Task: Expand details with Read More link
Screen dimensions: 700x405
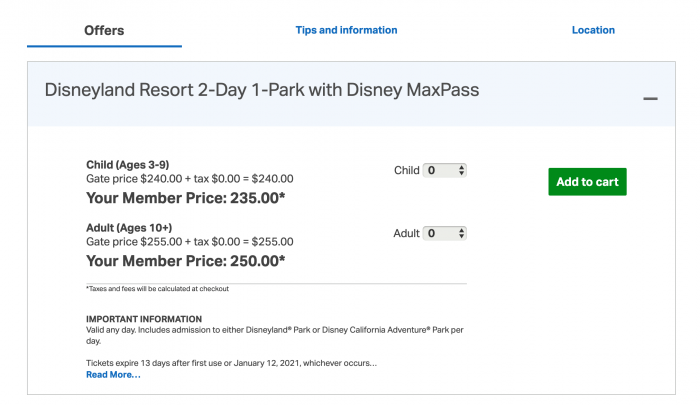Action: 113,375
